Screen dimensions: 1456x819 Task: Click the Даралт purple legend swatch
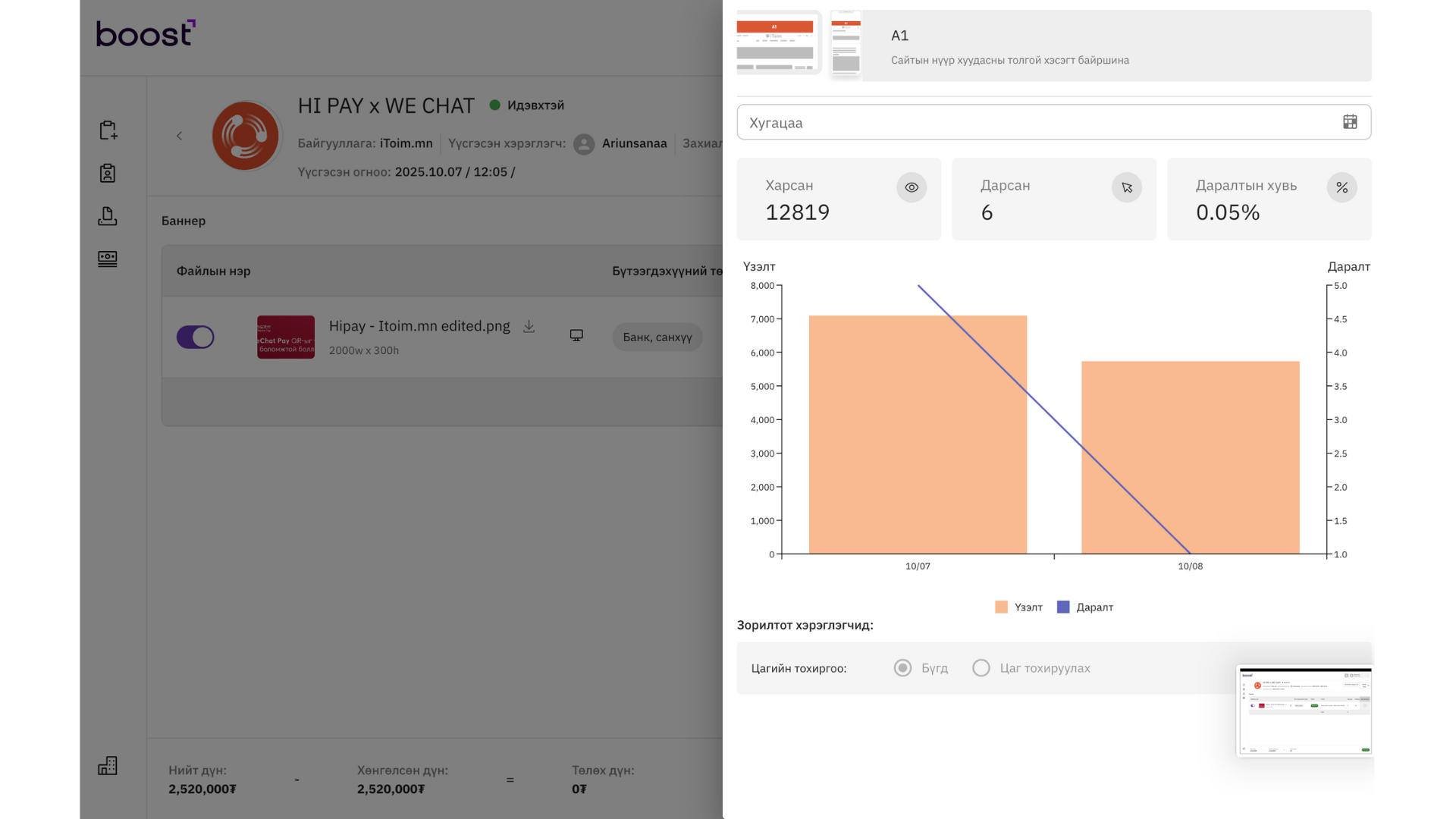[1063, 607]
